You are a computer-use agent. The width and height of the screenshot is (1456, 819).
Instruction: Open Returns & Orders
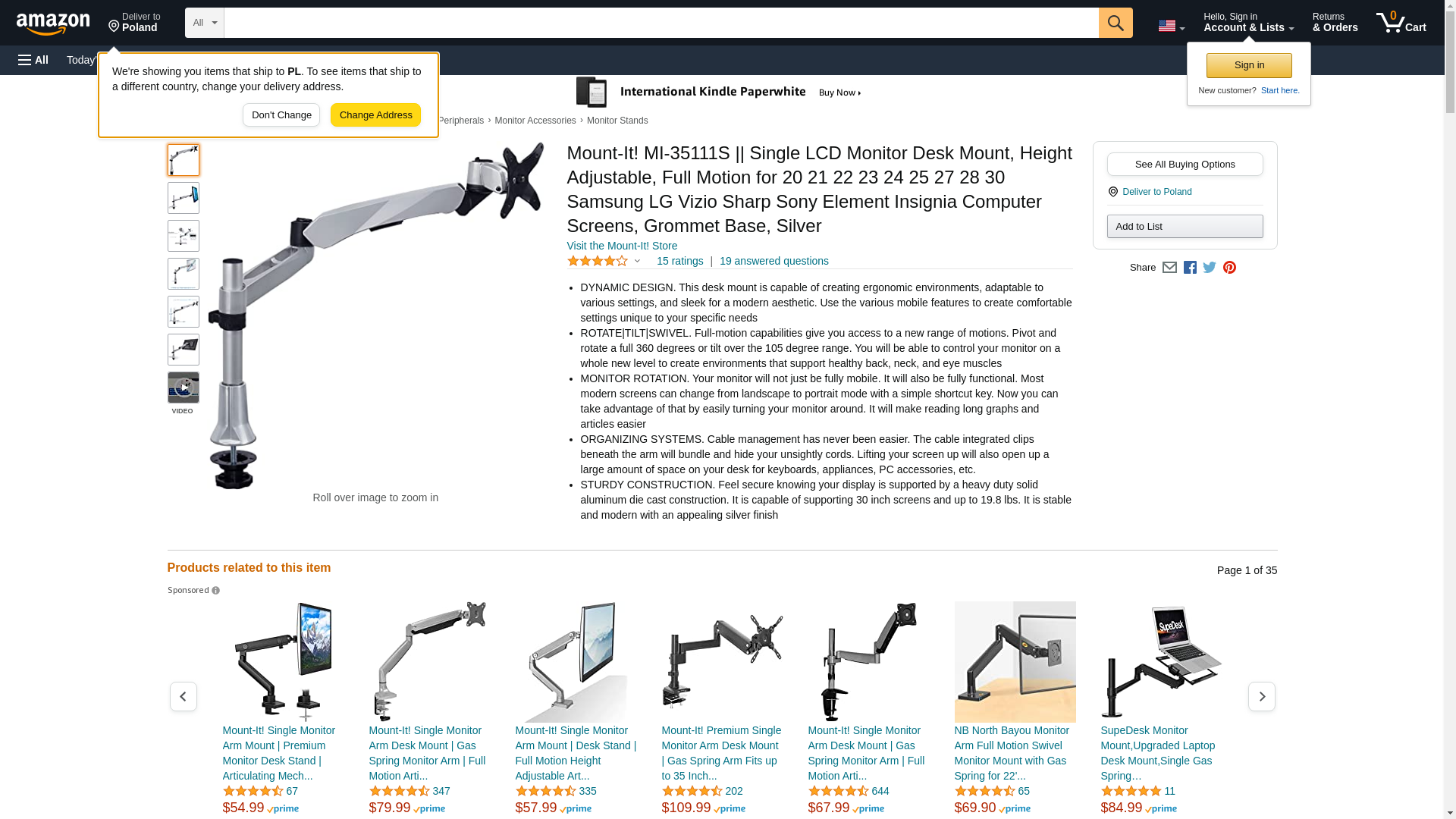[x=1335, y=23]
